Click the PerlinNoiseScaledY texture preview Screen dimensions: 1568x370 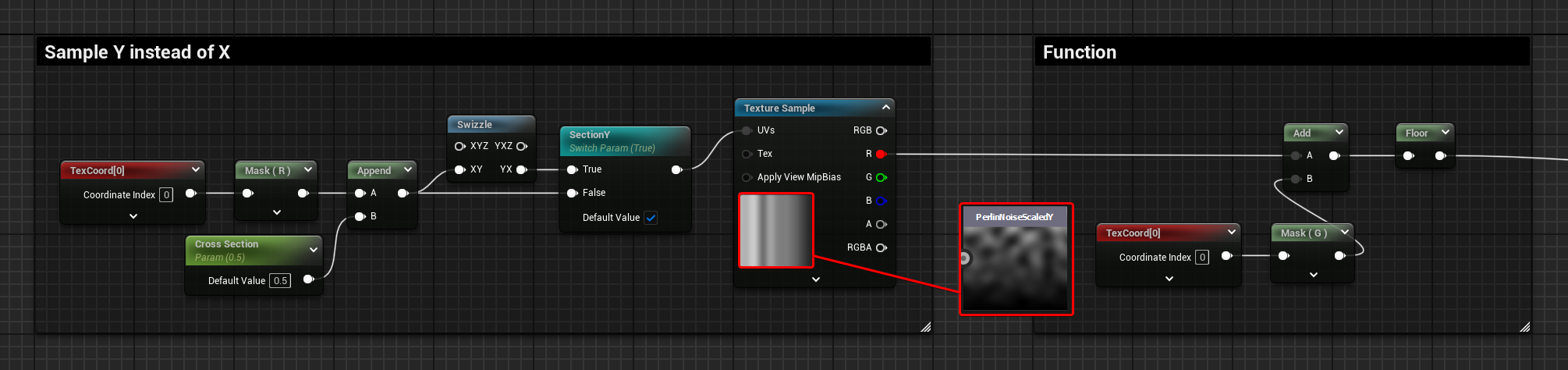1016,265
